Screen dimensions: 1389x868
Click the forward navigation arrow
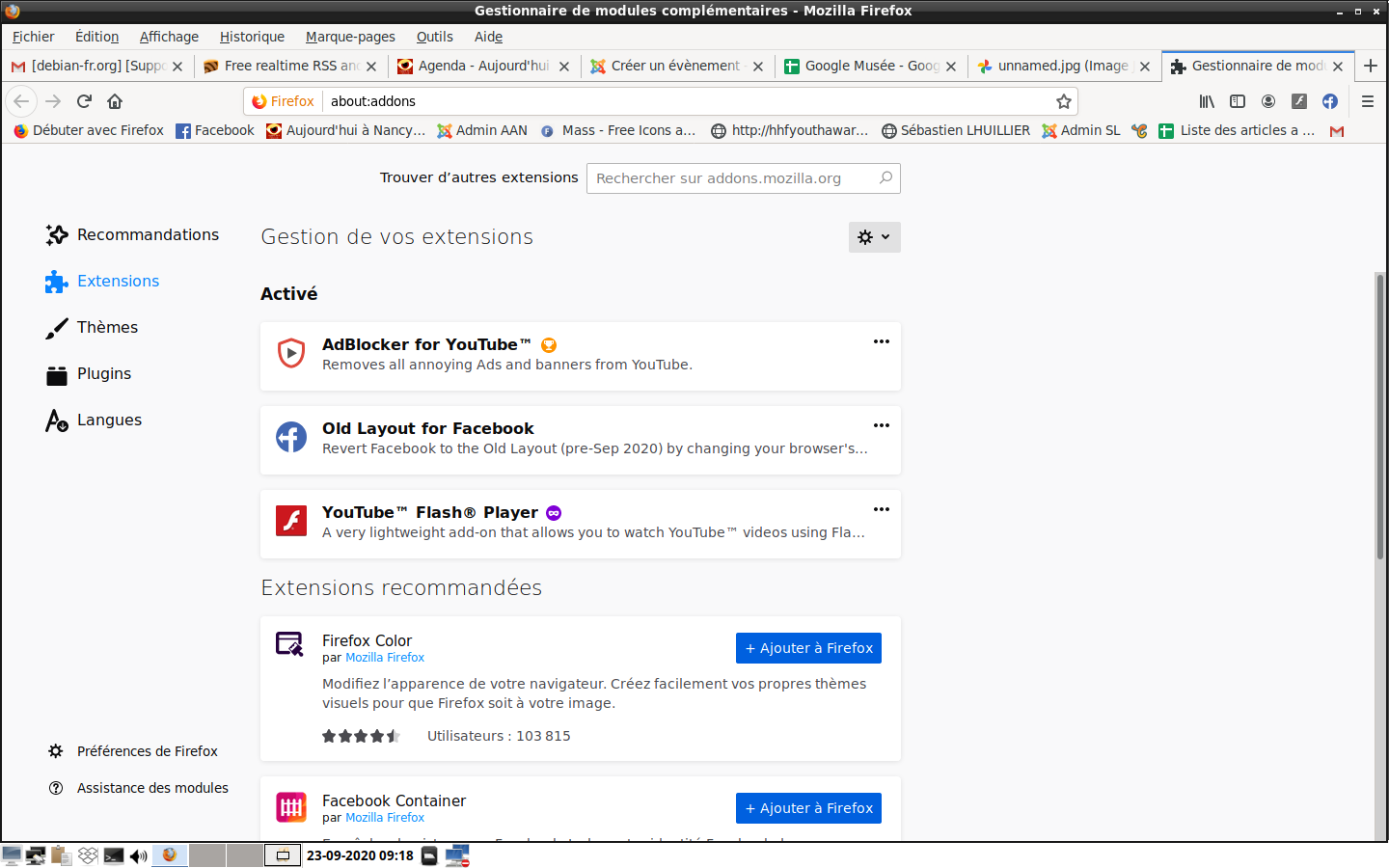click(53, 101)
